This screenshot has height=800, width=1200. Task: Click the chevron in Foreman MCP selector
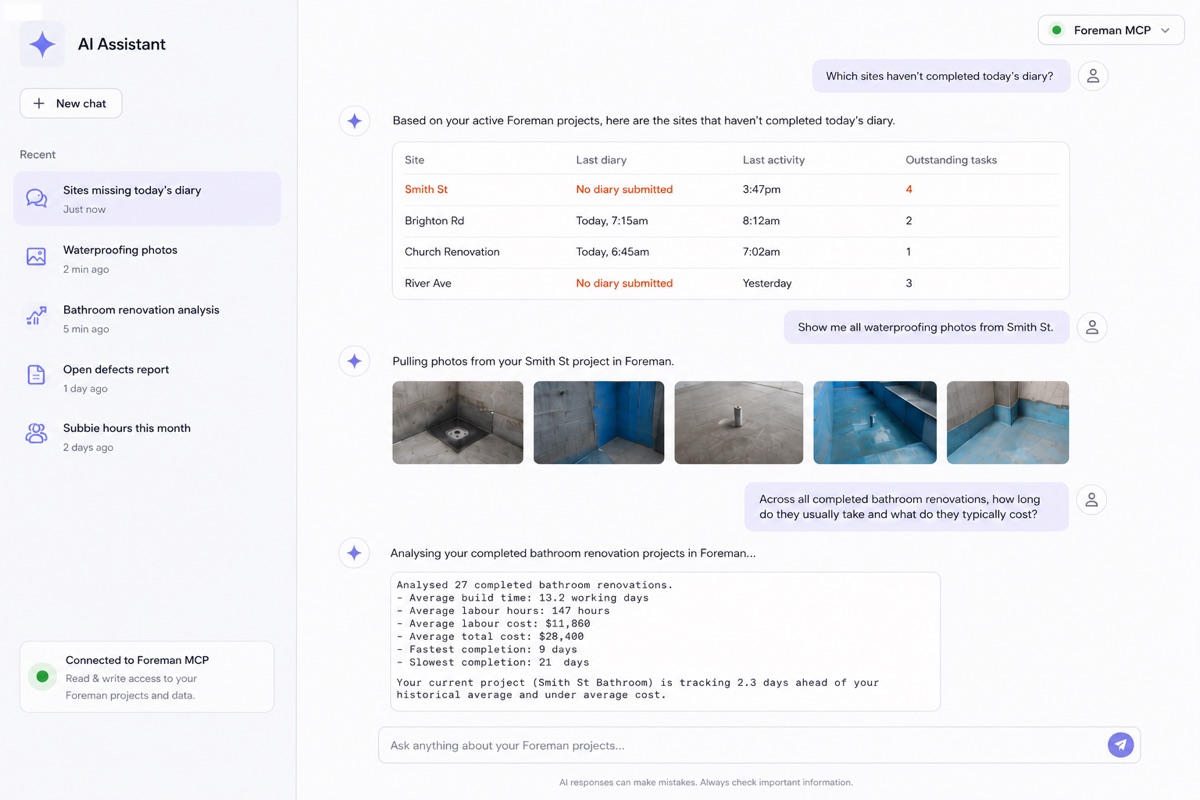[1165, 31]
